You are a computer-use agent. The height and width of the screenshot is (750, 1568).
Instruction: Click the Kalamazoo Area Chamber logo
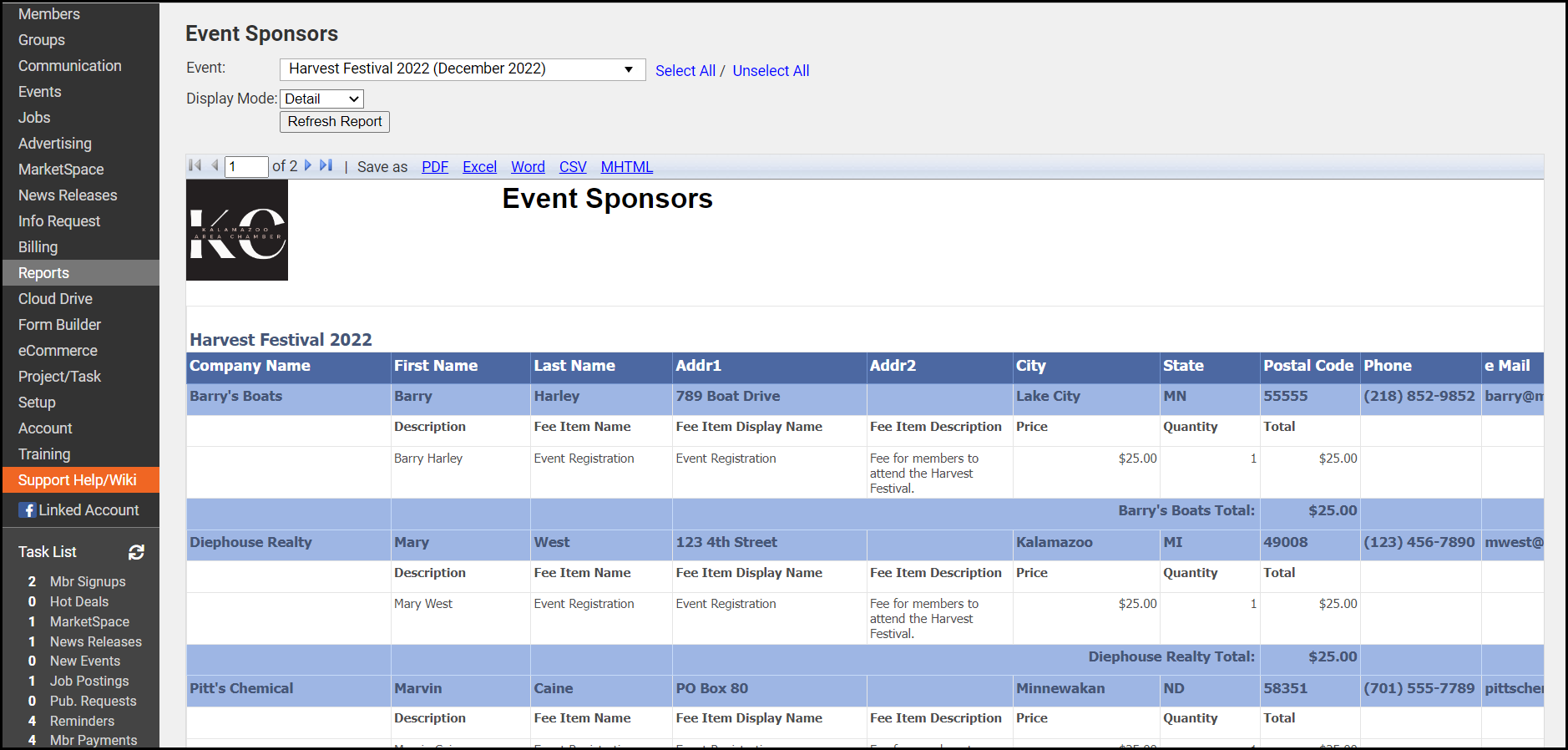coord(237,231)
